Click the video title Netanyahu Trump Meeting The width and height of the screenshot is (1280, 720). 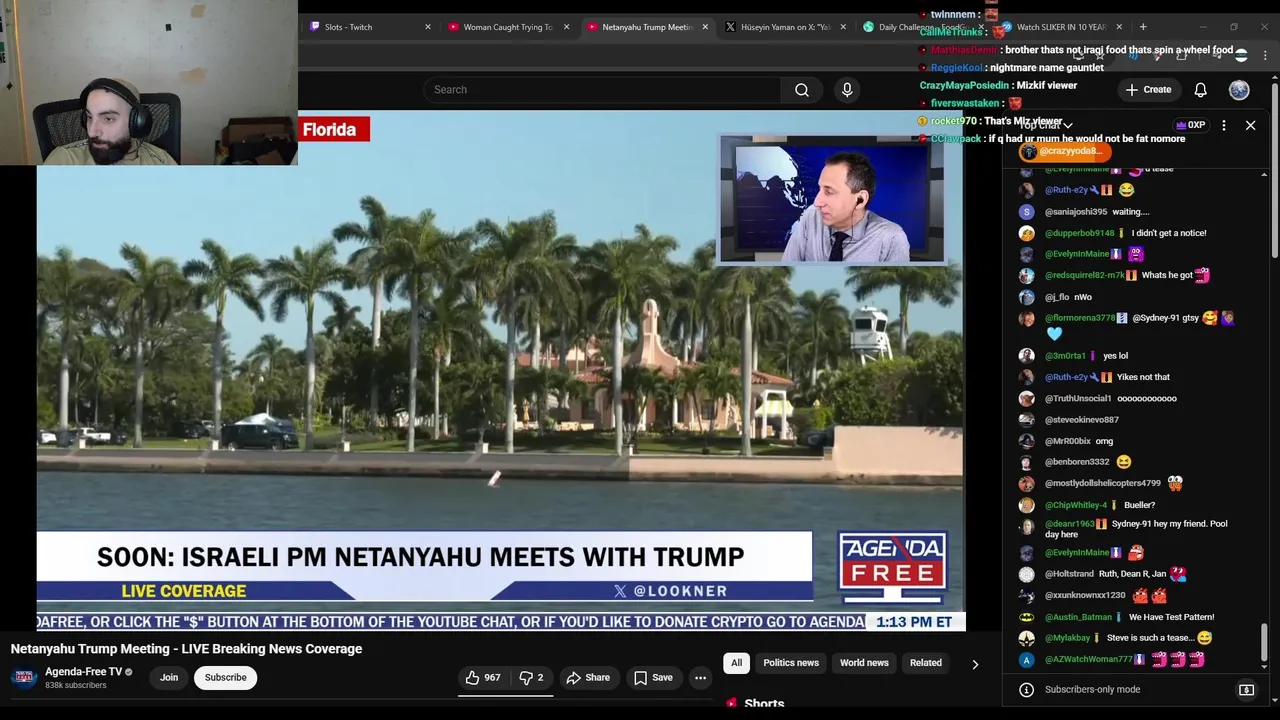(x=186, y=649)
